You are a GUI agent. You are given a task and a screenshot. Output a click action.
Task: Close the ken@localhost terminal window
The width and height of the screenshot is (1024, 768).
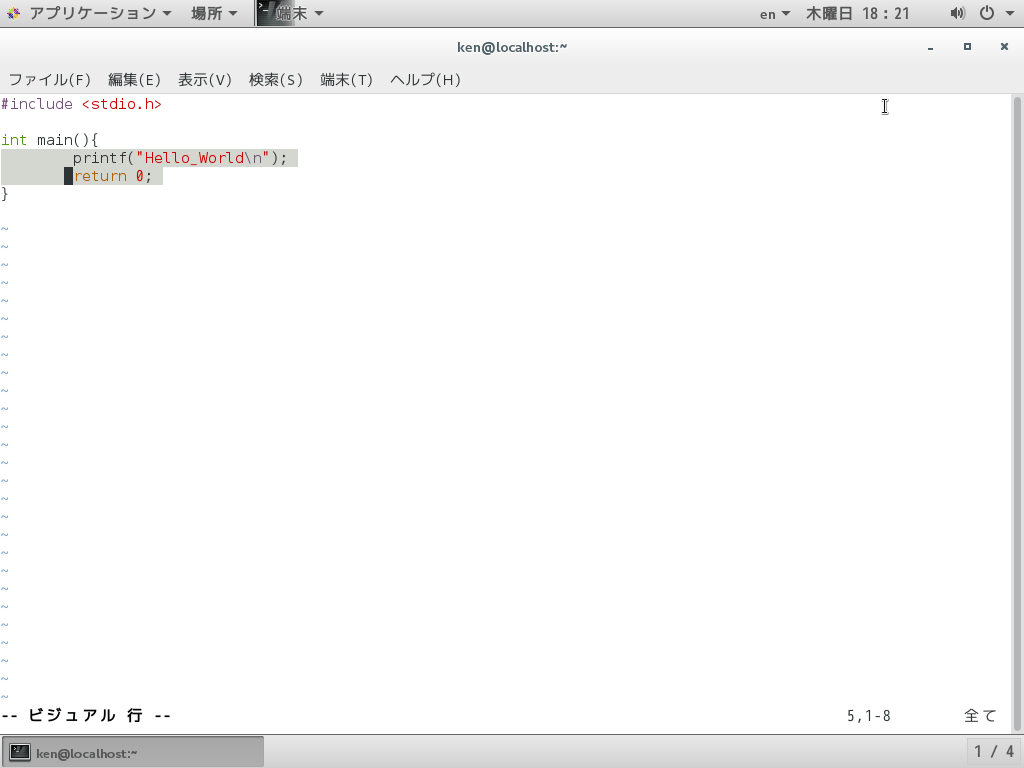click(x=1004, y=46)
